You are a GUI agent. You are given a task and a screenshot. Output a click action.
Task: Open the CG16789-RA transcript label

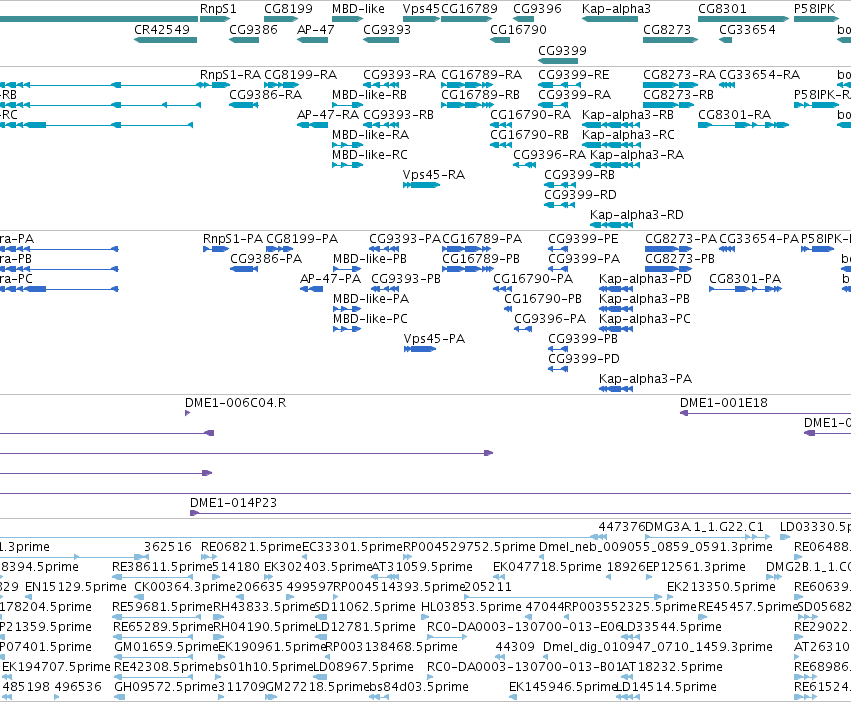pyautogui.click(x=481, y=74)
